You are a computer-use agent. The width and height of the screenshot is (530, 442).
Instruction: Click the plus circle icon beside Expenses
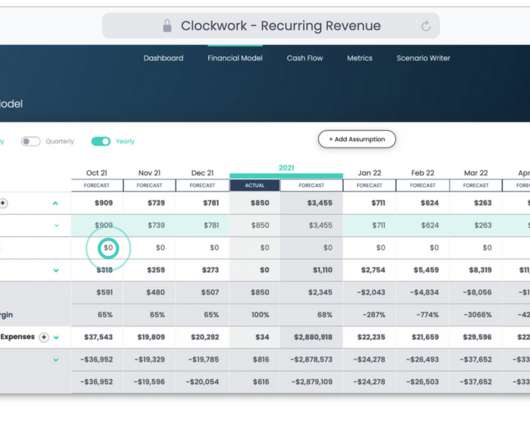pyautogui.click(x=44, y=337)
